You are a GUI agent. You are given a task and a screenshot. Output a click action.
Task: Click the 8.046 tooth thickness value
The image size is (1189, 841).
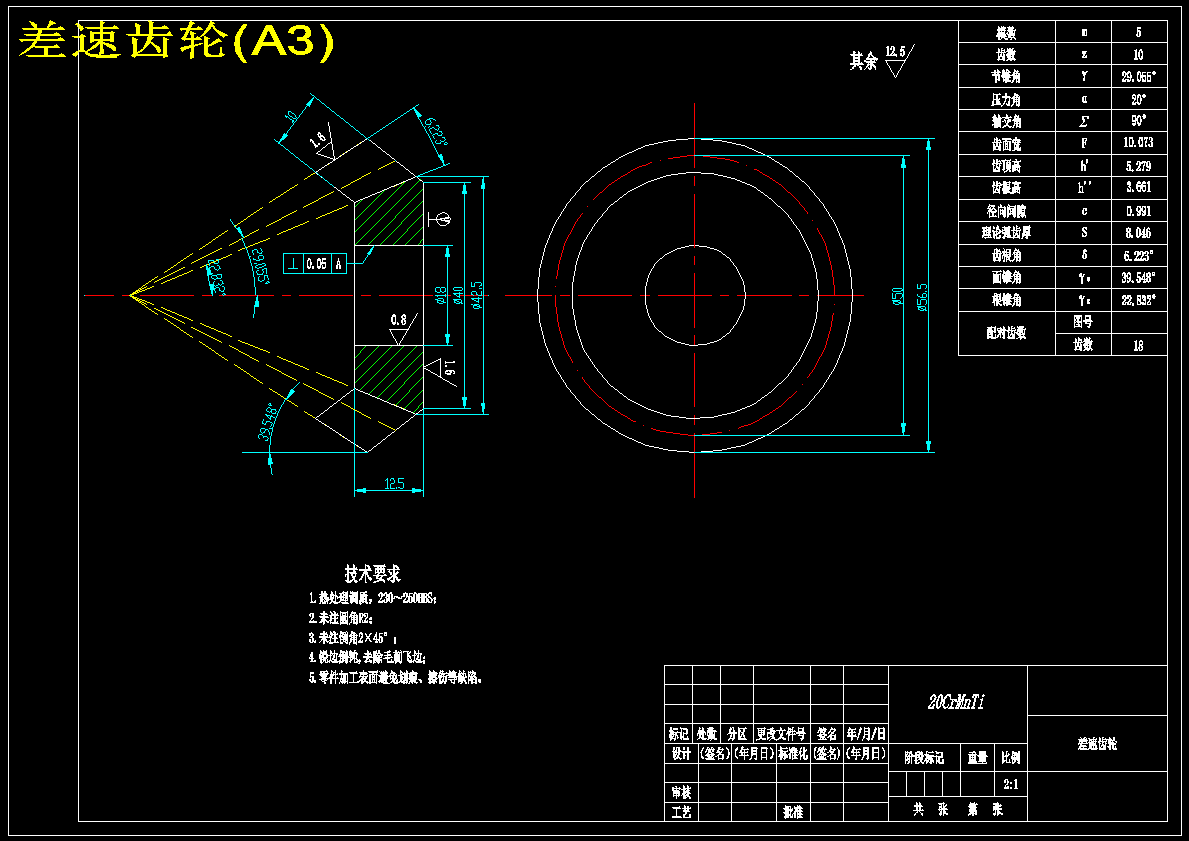click(1139, 232)
